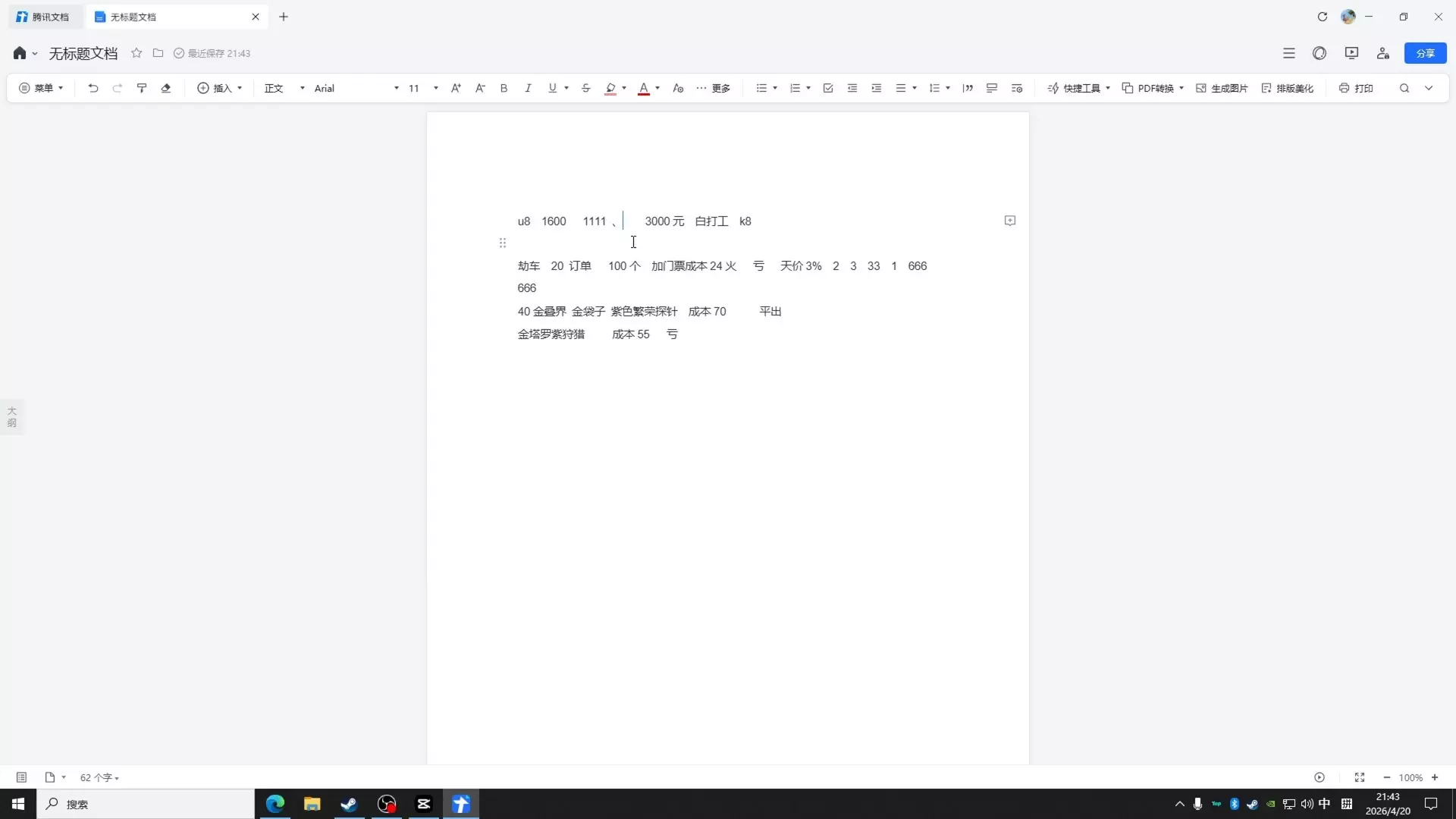The width and height of the screenshot is (1456, 819).
Task: Select the format painter tool
Action: click(x=142, y=88)
